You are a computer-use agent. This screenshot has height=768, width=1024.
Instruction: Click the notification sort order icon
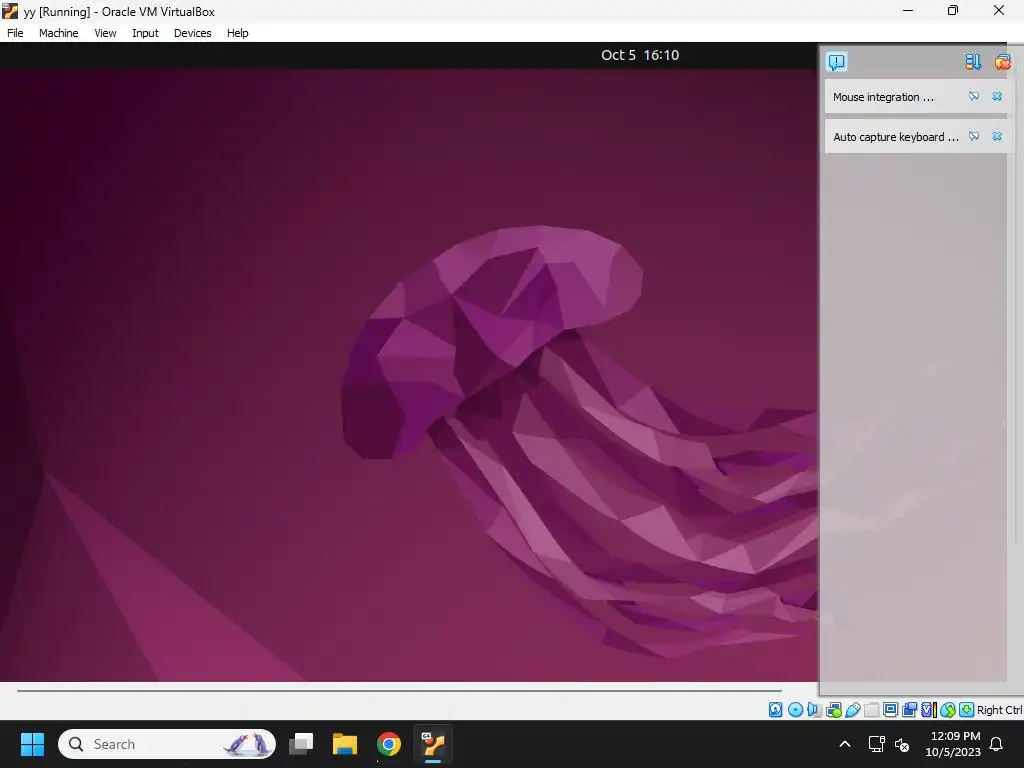[973, 61]
